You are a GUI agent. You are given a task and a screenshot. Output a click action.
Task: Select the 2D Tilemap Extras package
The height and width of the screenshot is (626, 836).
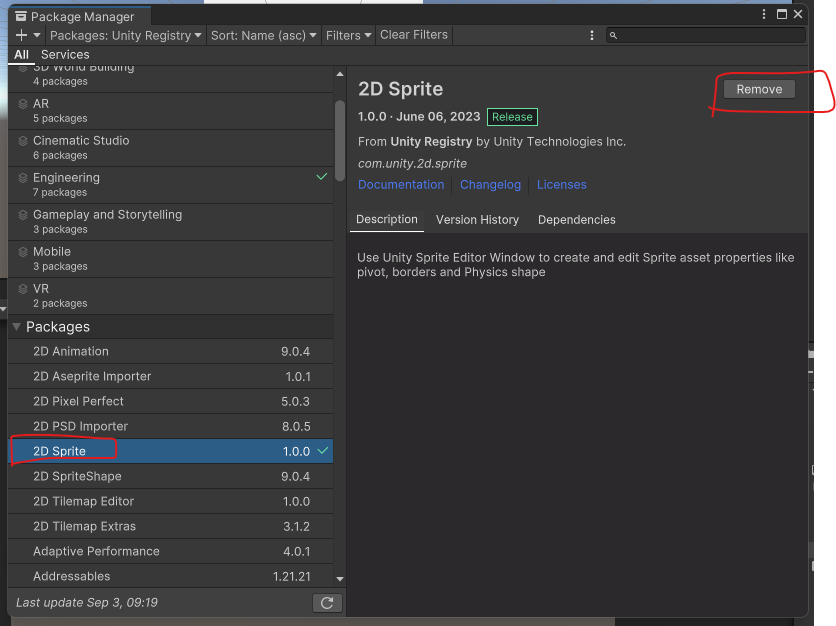click(171, 526)
